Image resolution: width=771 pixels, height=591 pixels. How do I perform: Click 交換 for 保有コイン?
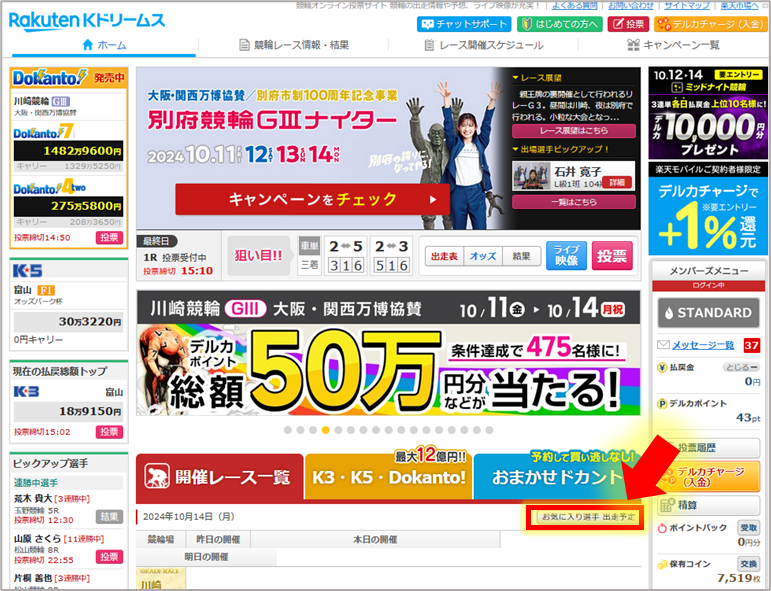click(748, 563)
